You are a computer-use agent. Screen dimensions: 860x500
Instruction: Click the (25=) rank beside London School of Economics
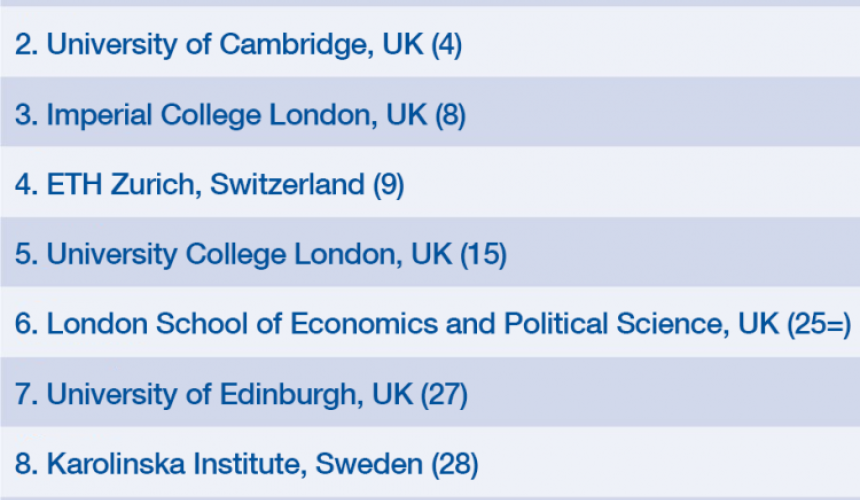[x=819, y=324]
